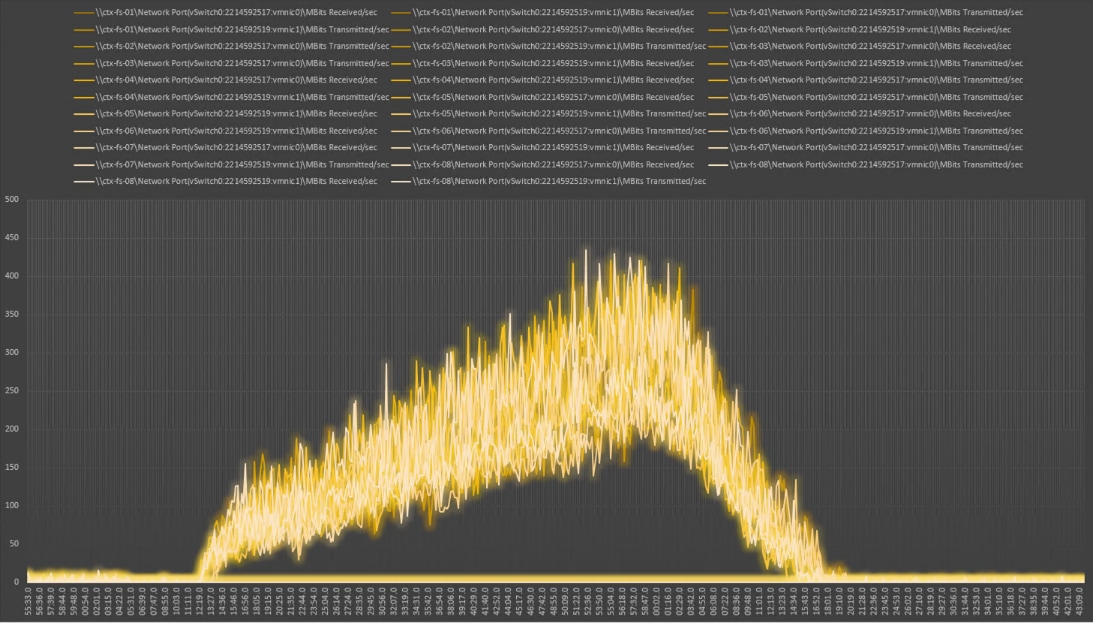Click the 20:19.0 time label on horizontal axis
This screenshot has width=1093, height=623.
pyautogui.click(x=851, y=601)
